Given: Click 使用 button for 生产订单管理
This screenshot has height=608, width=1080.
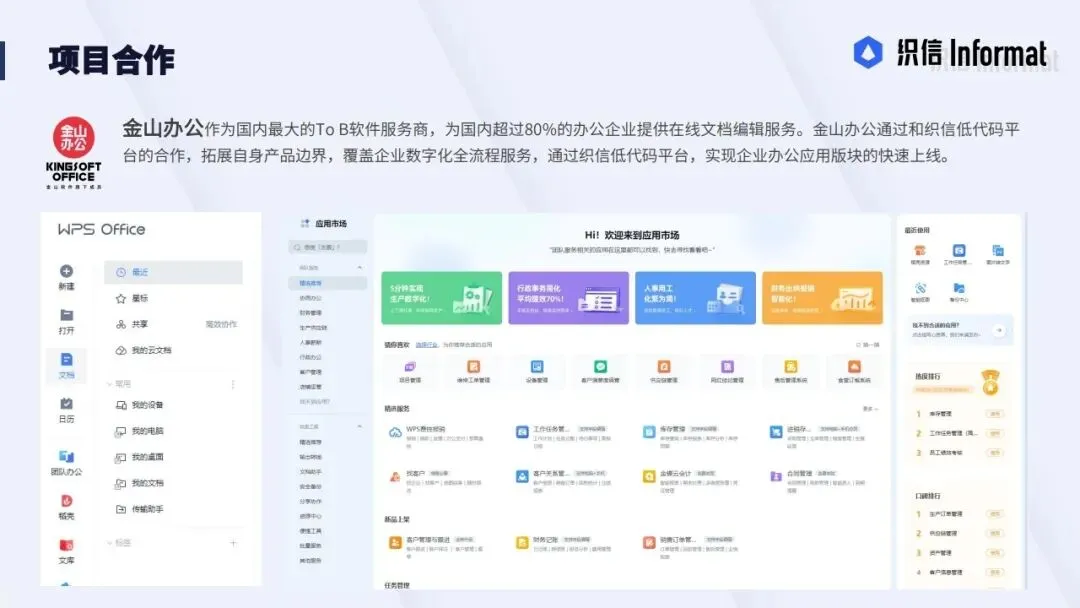Looking at the screenshot, I should (995, 514).
